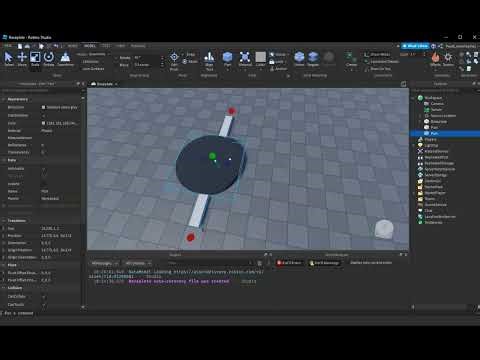The width and height of the screenshot is (480, 360).
Task: Click the viewport maximize icon above the scene
Action: pos(403,84)
